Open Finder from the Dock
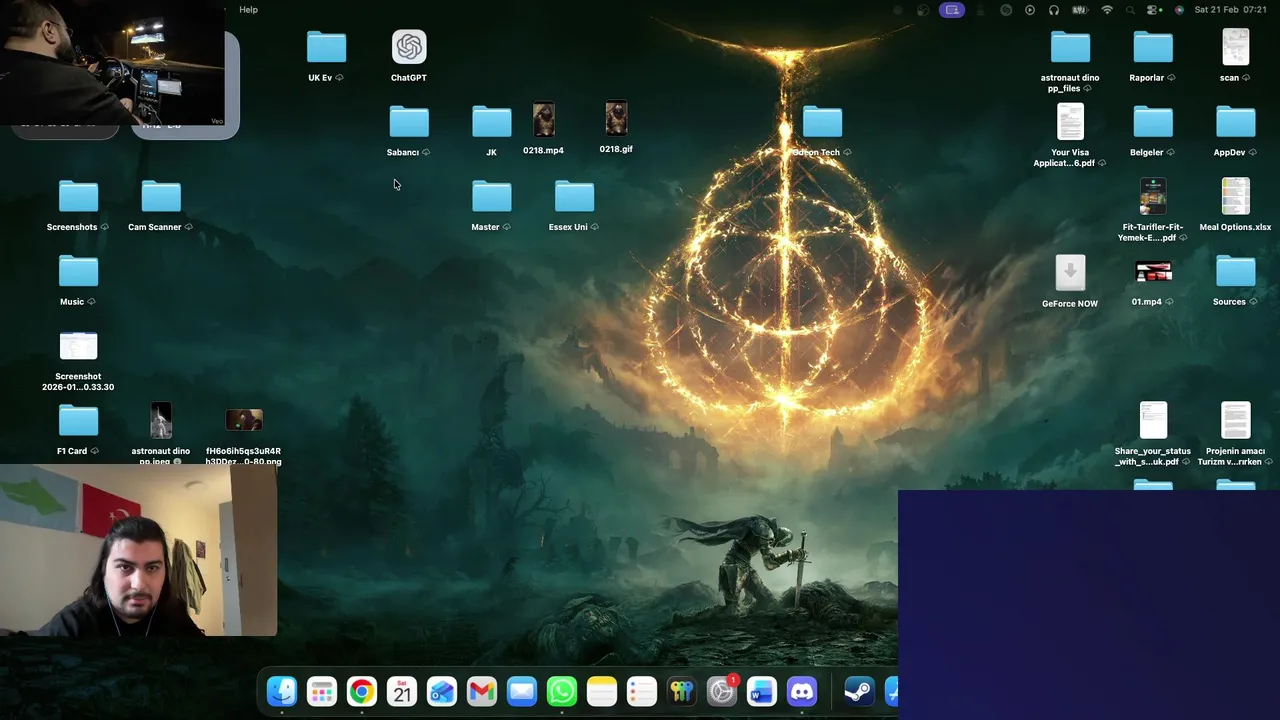1280x720 pixels. 282,691
